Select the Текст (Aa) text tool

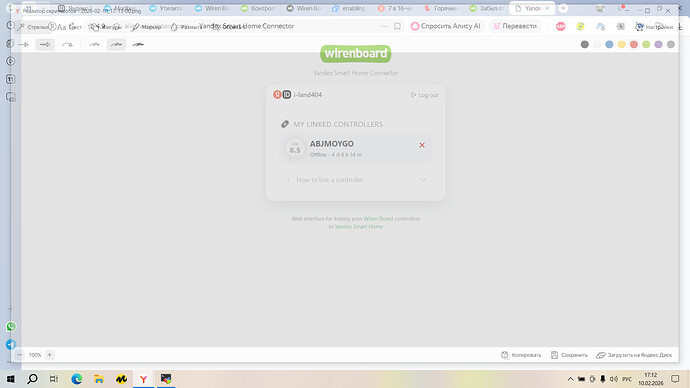tap(70, 27)
